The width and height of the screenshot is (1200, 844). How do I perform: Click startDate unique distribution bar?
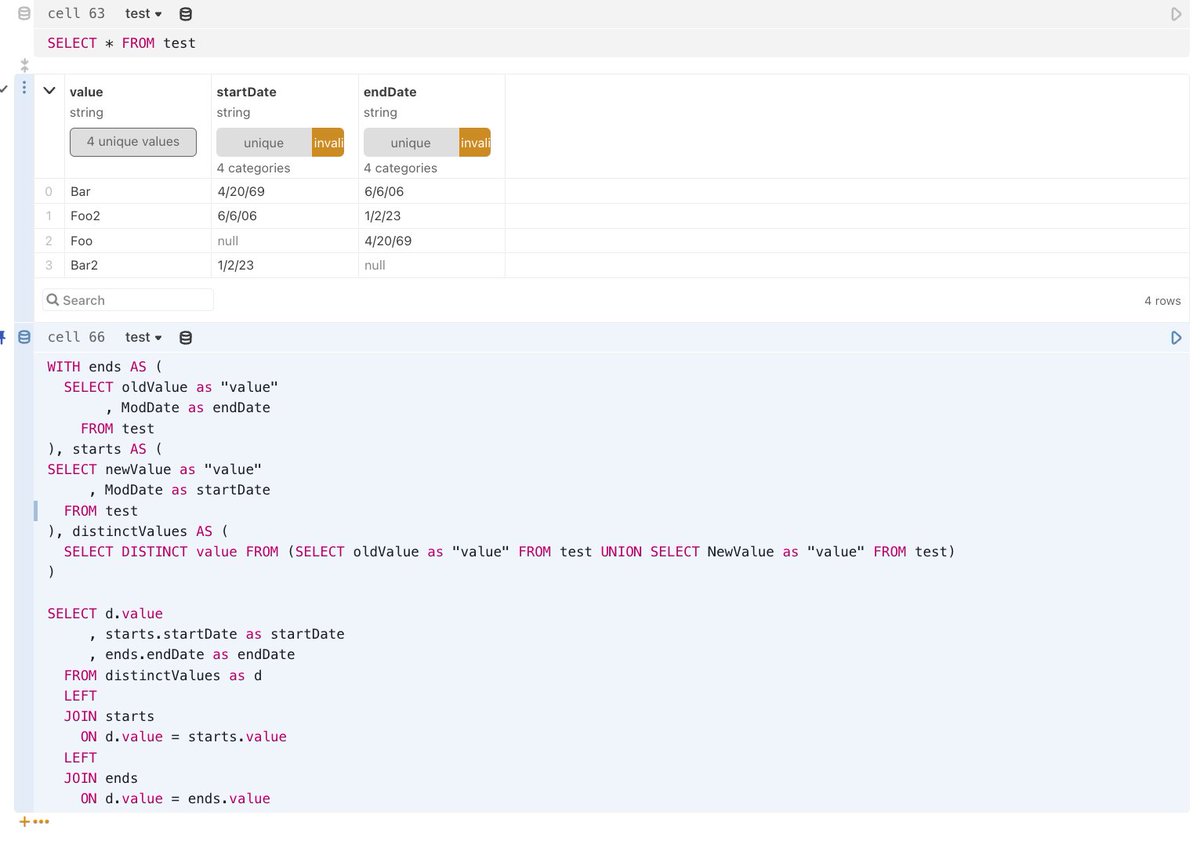pos(264,142)
